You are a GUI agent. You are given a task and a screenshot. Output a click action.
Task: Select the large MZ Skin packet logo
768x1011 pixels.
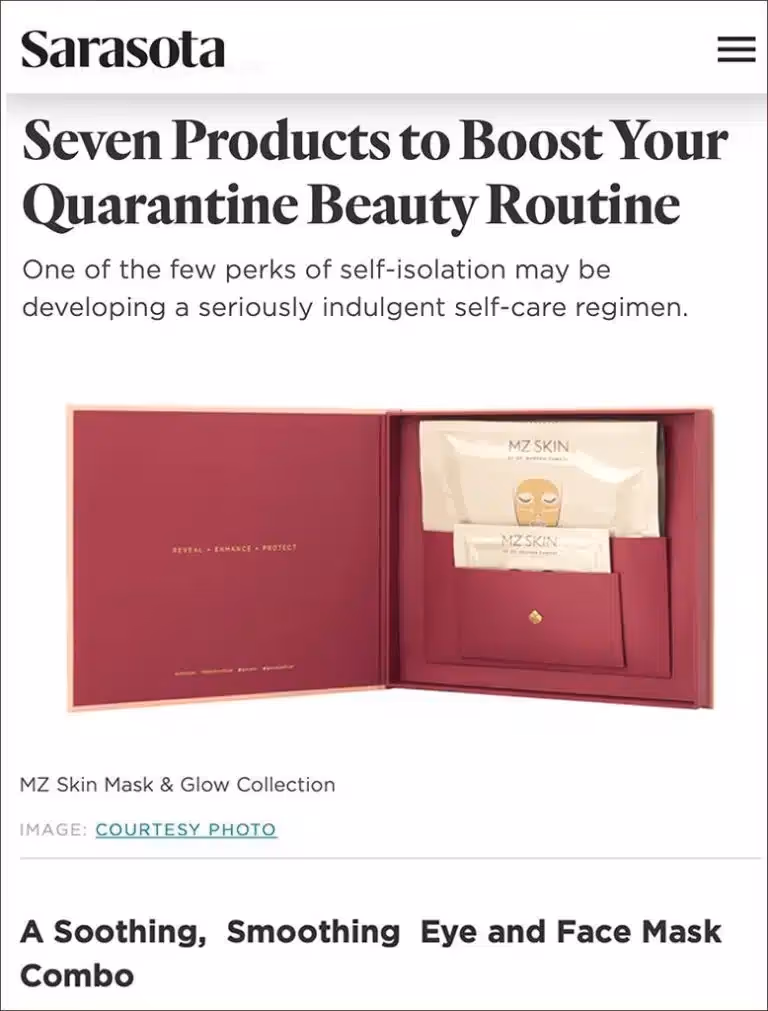coord(538,446)
